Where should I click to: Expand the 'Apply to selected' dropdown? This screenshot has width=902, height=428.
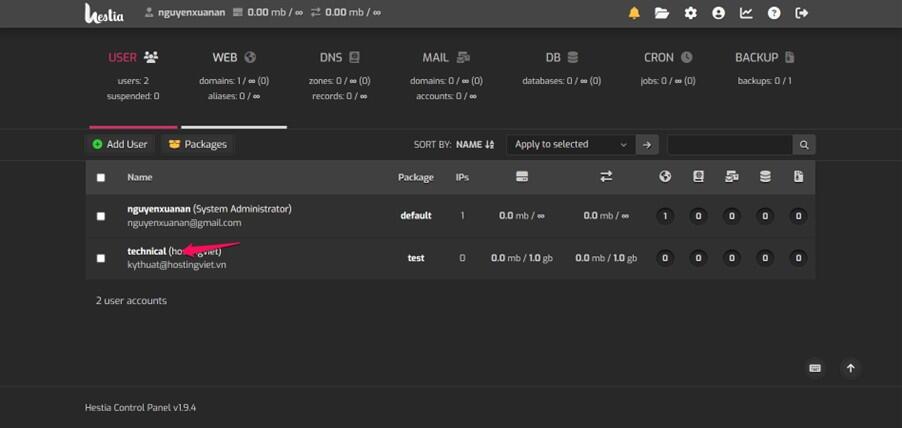pyautogui.click(x=570, y=145)
